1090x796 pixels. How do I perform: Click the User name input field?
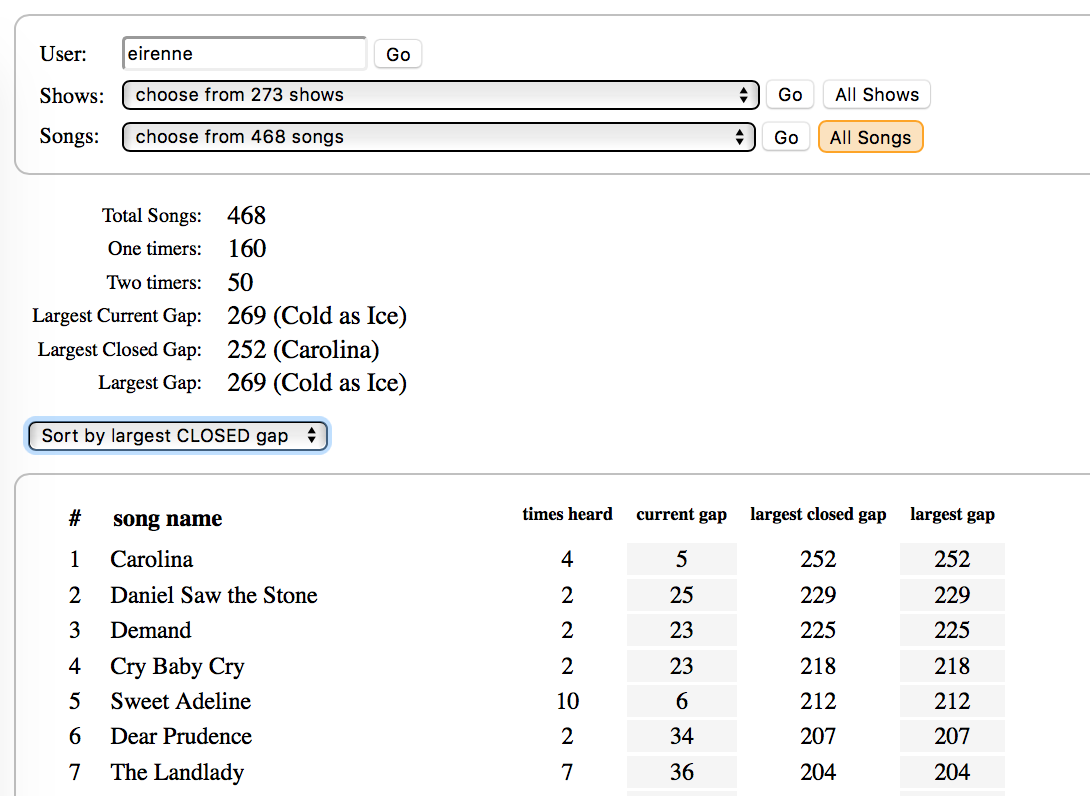tap(244, 54)
